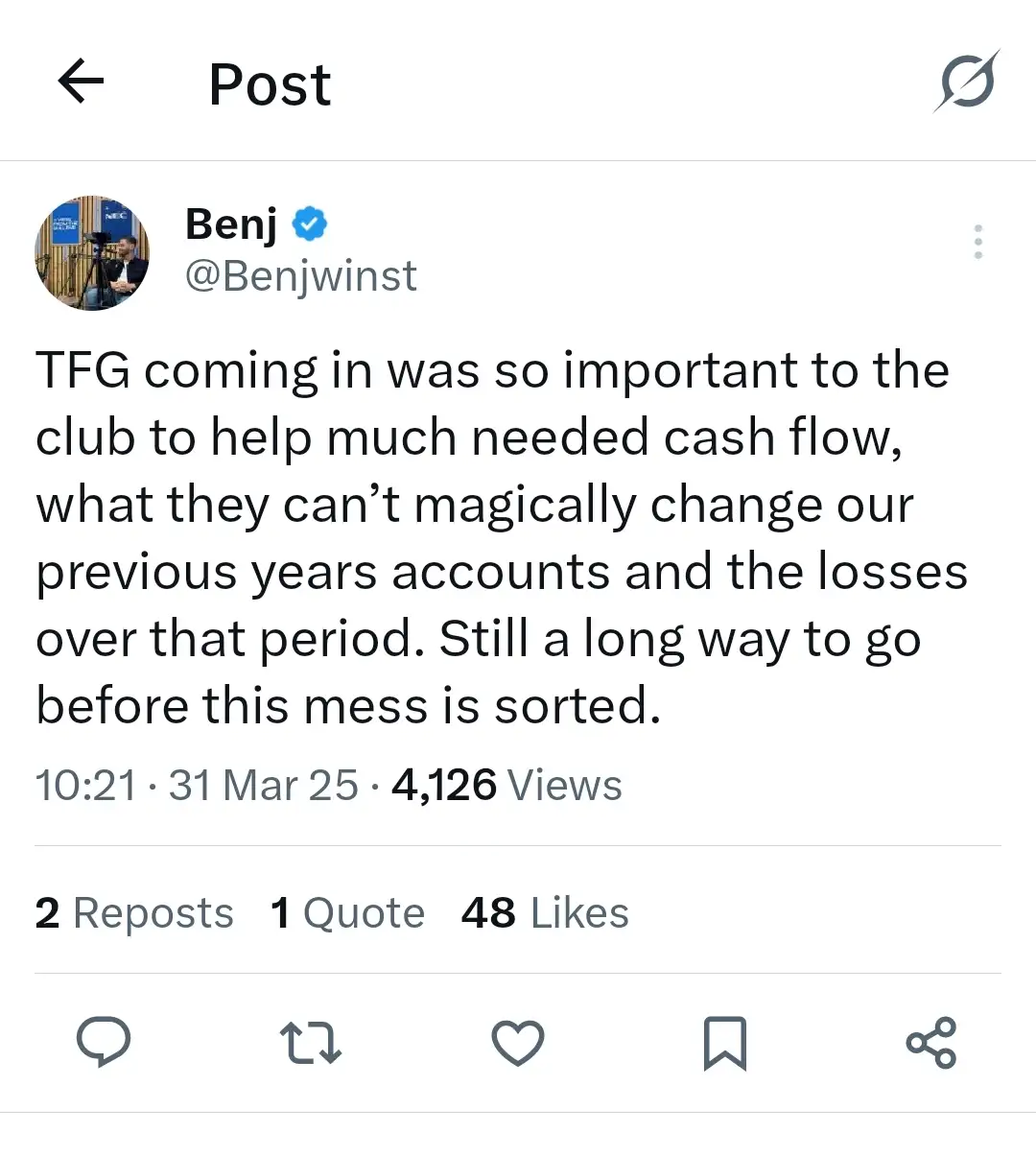
Task: Reply using the speech bubble icon
Action: [104, 1043]
